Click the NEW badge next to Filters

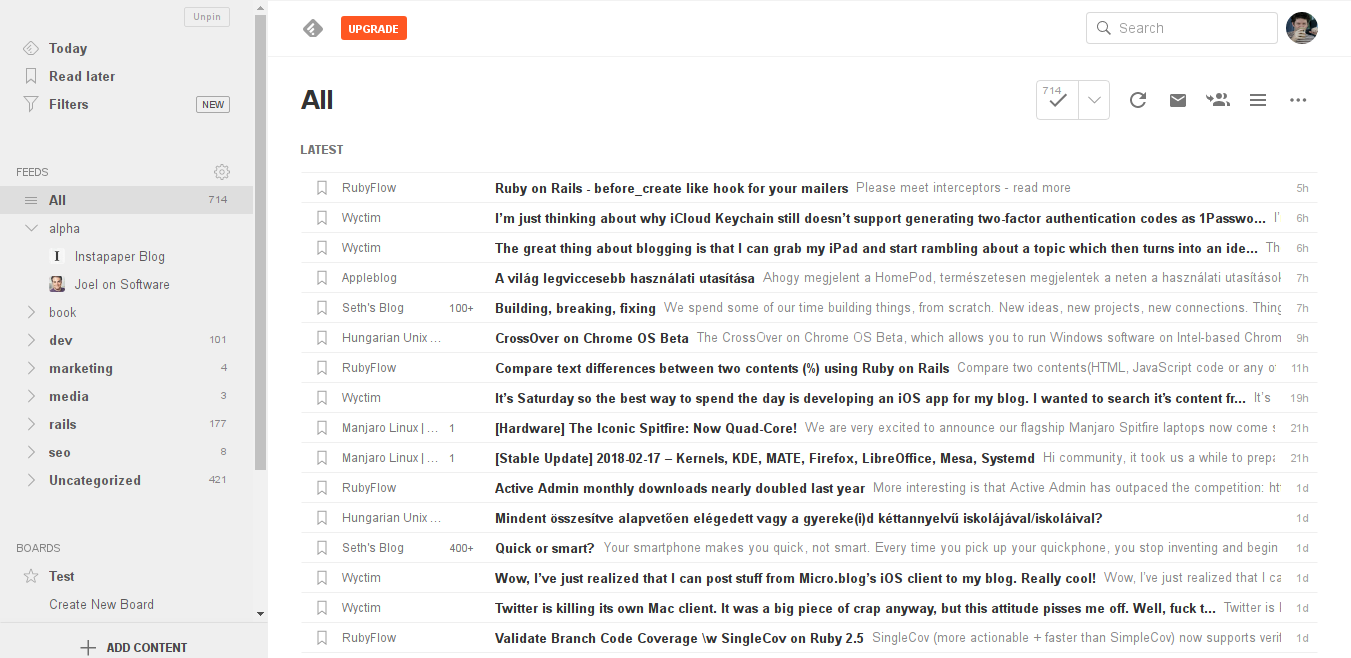pyautogui.click(x=213, y=104)
